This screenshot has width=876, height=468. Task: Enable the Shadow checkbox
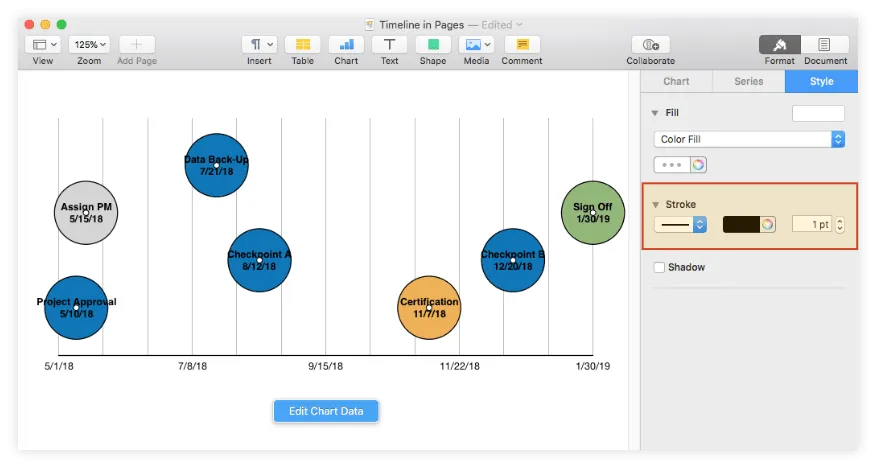[659, 268]
